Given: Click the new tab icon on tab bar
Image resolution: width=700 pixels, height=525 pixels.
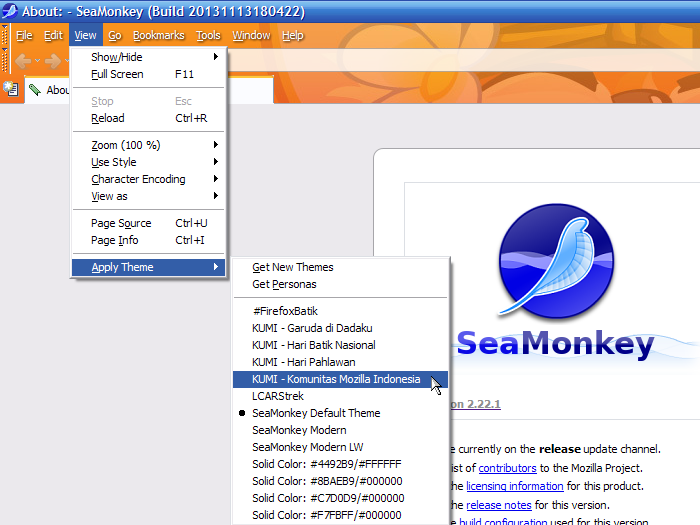Looking at the screenshot, I should 11,89.
